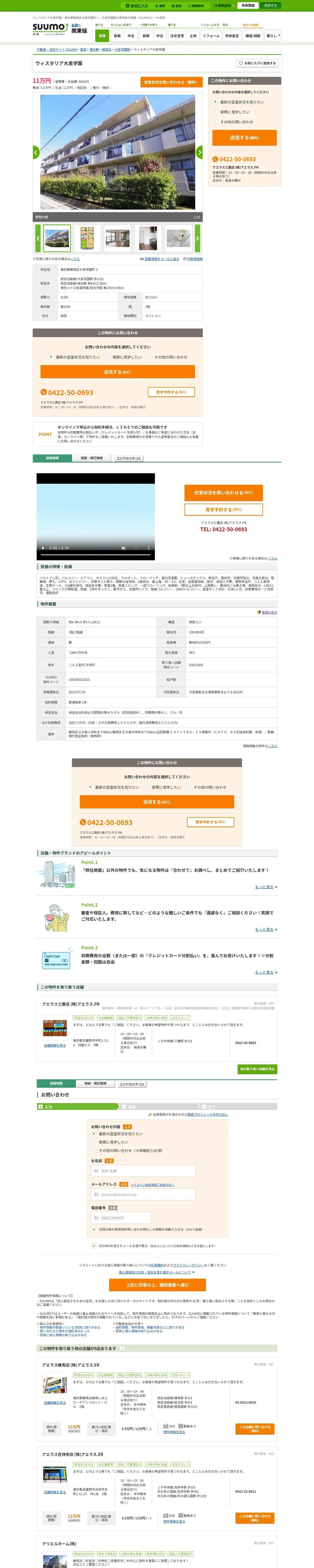Add property to favorites with heart button

click(257, 63)
